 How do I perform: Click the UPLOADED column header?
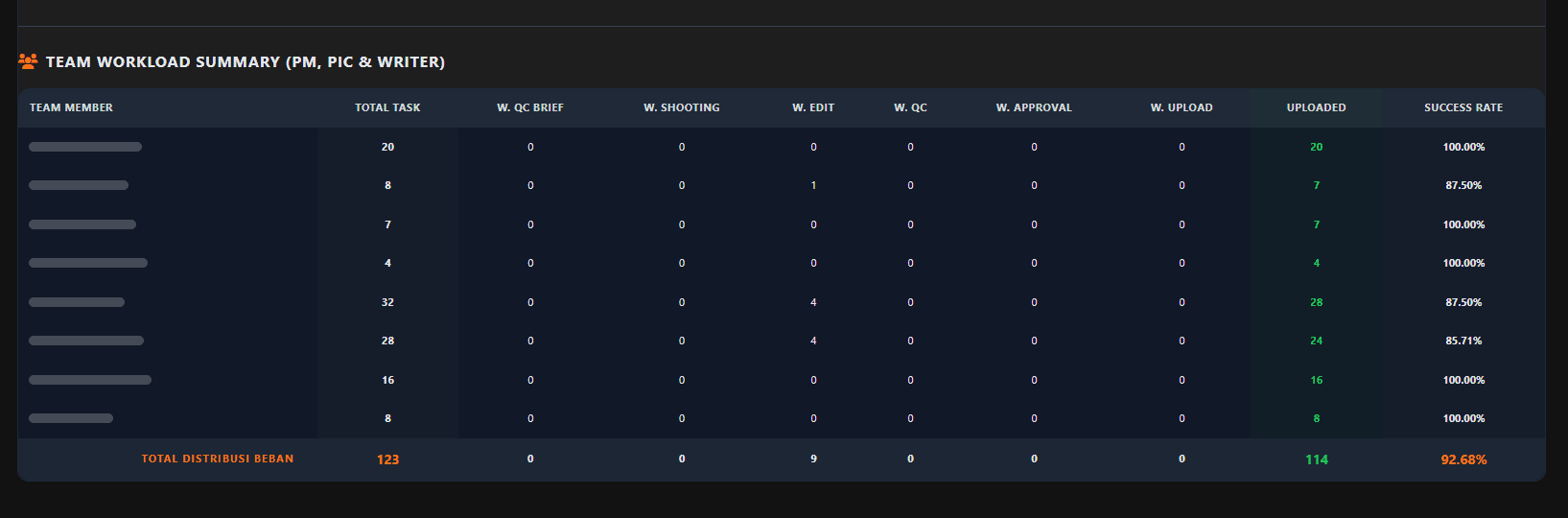coord(1316,107)
